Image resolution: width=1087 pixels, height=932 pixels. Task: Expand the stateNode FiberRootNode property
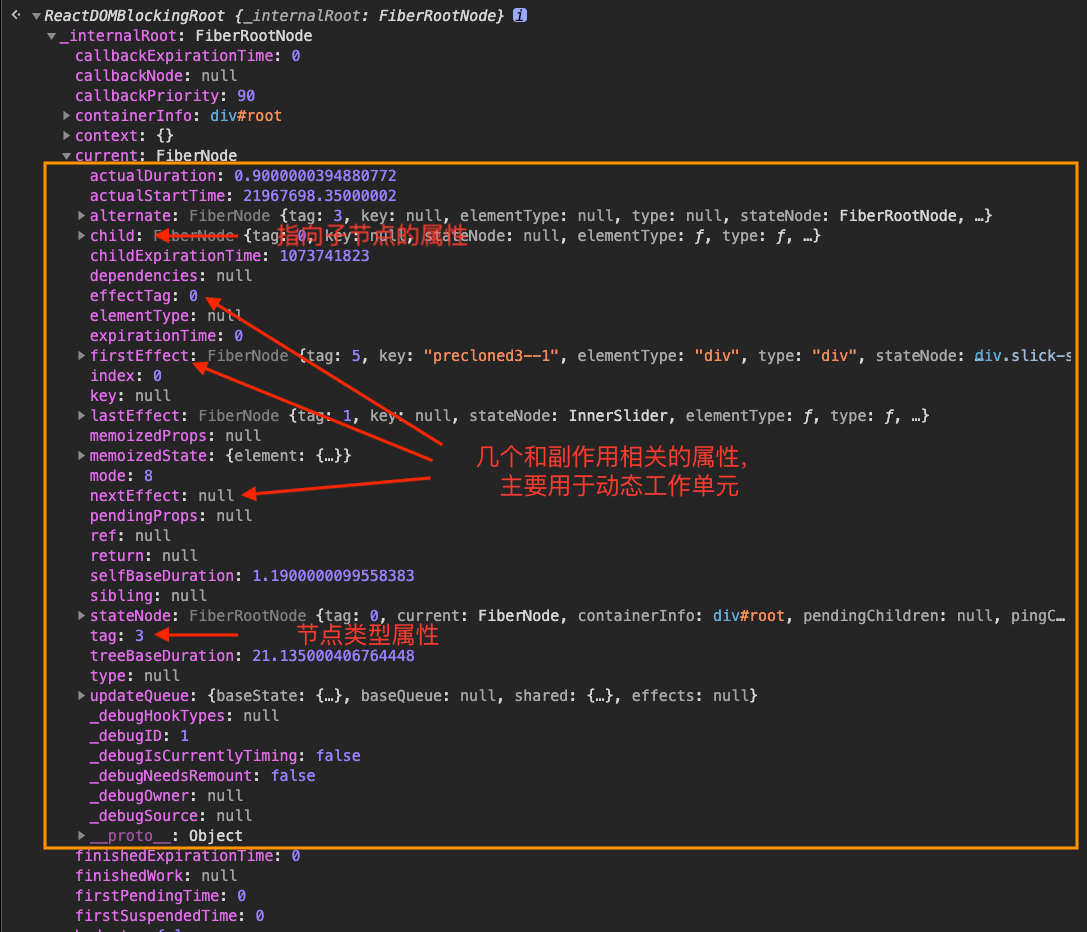coord(81,616)
